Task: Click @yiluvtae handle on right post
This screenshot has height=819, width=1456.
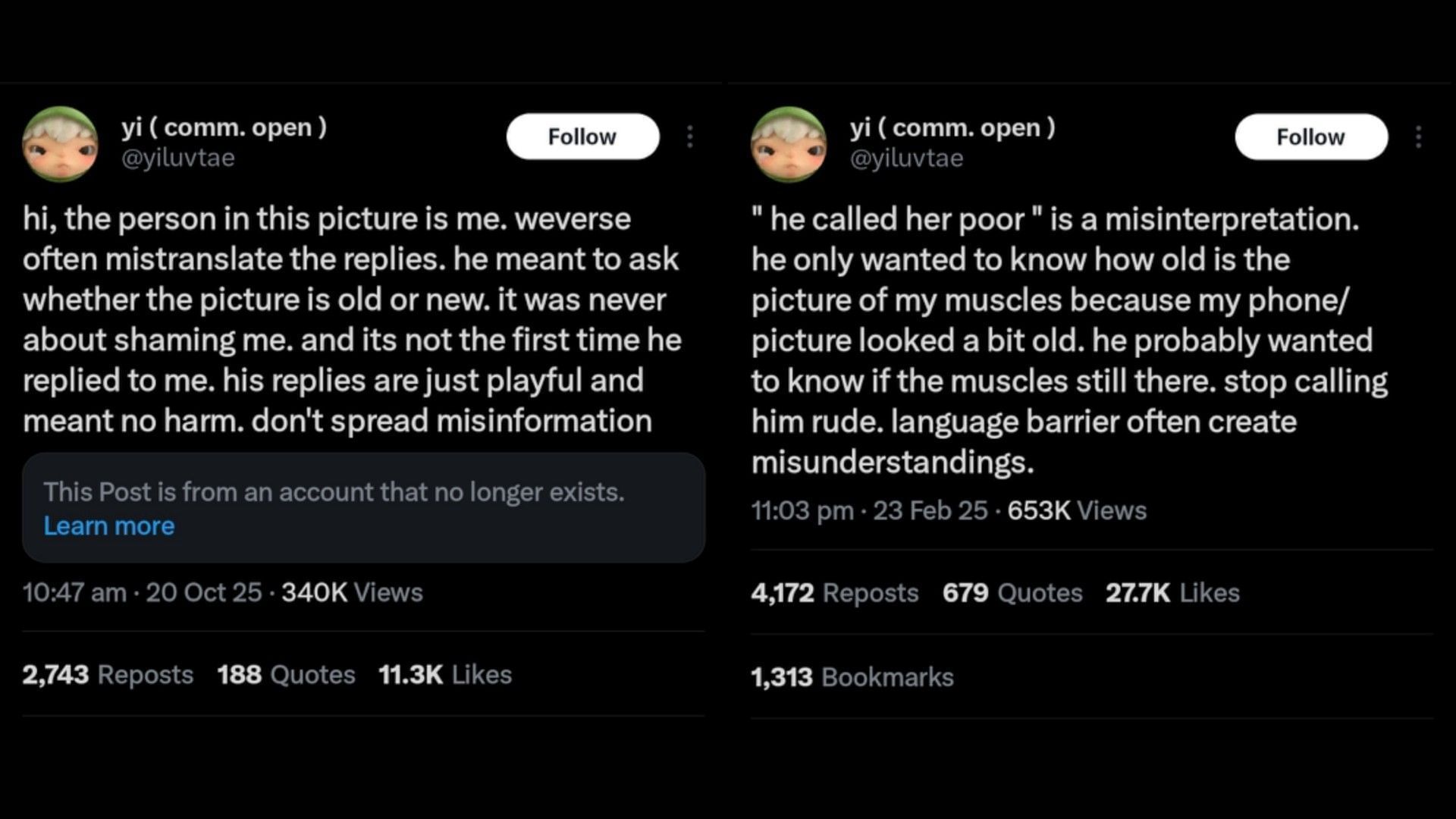Action: point(906,158)
